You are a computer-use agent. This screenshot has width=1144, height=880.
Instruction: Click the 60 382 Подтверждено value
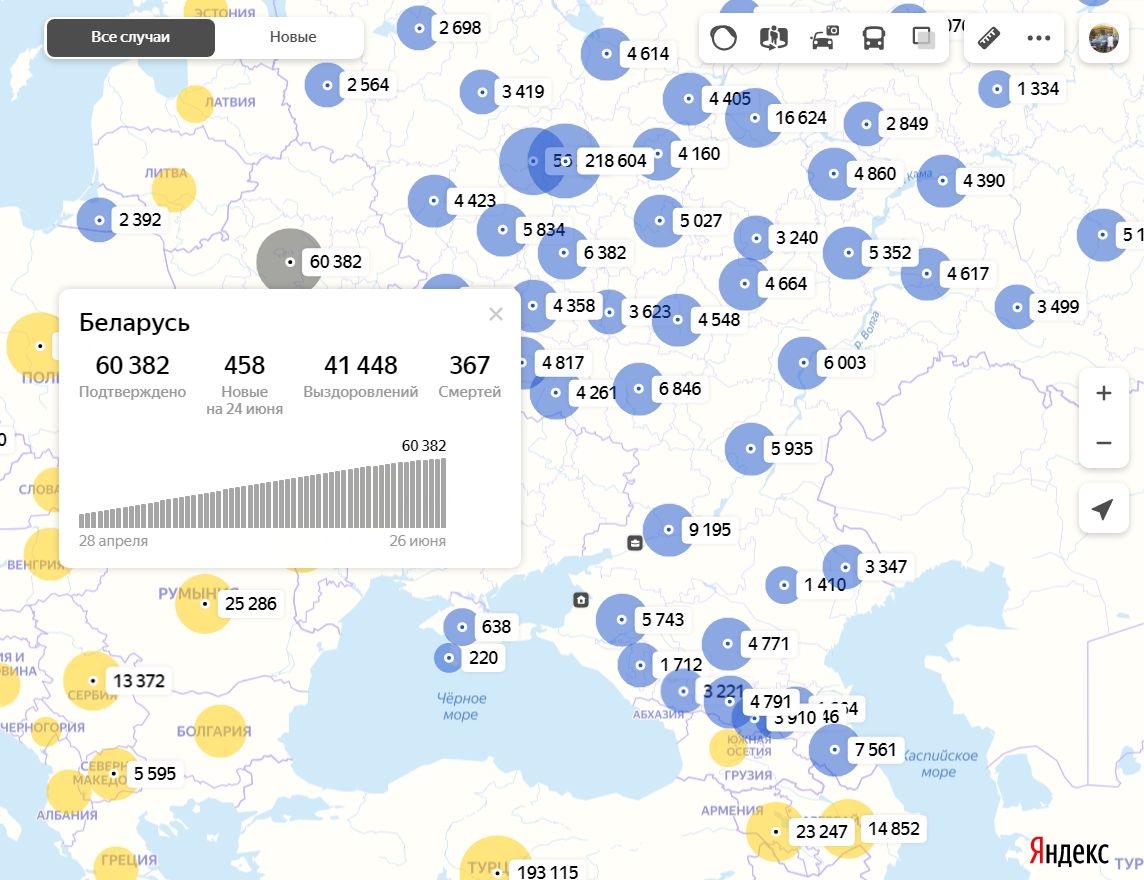pos(132,365)
